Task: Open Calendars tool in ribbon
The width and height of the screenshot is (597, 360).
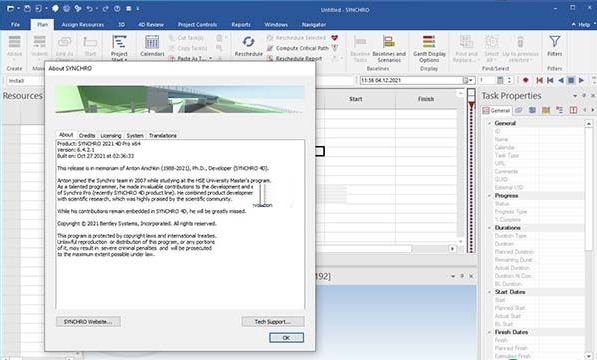Action: (x=152, y=46)
